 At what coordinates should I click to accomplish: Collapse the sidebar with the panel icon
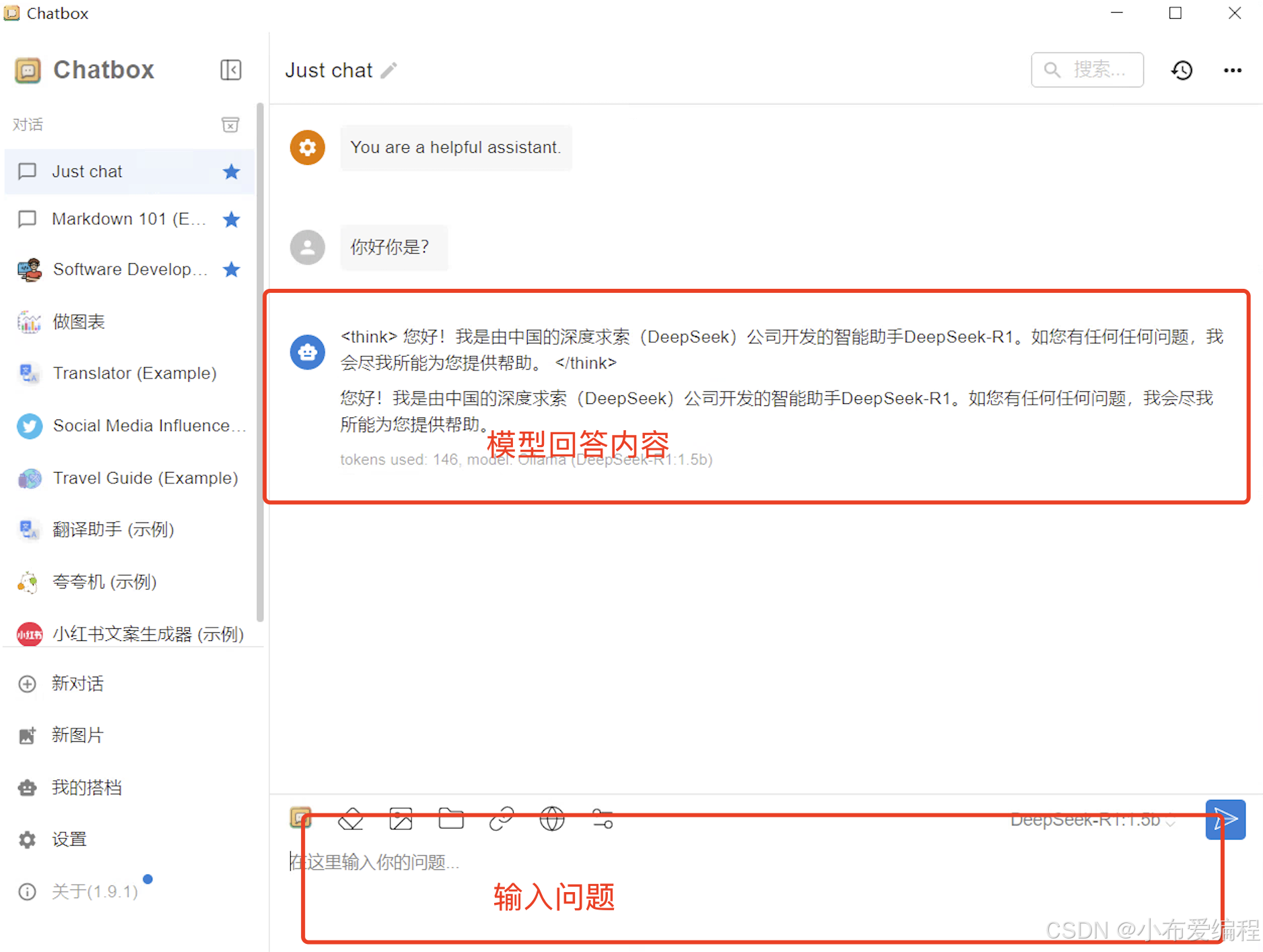click(x=230, y=70)
